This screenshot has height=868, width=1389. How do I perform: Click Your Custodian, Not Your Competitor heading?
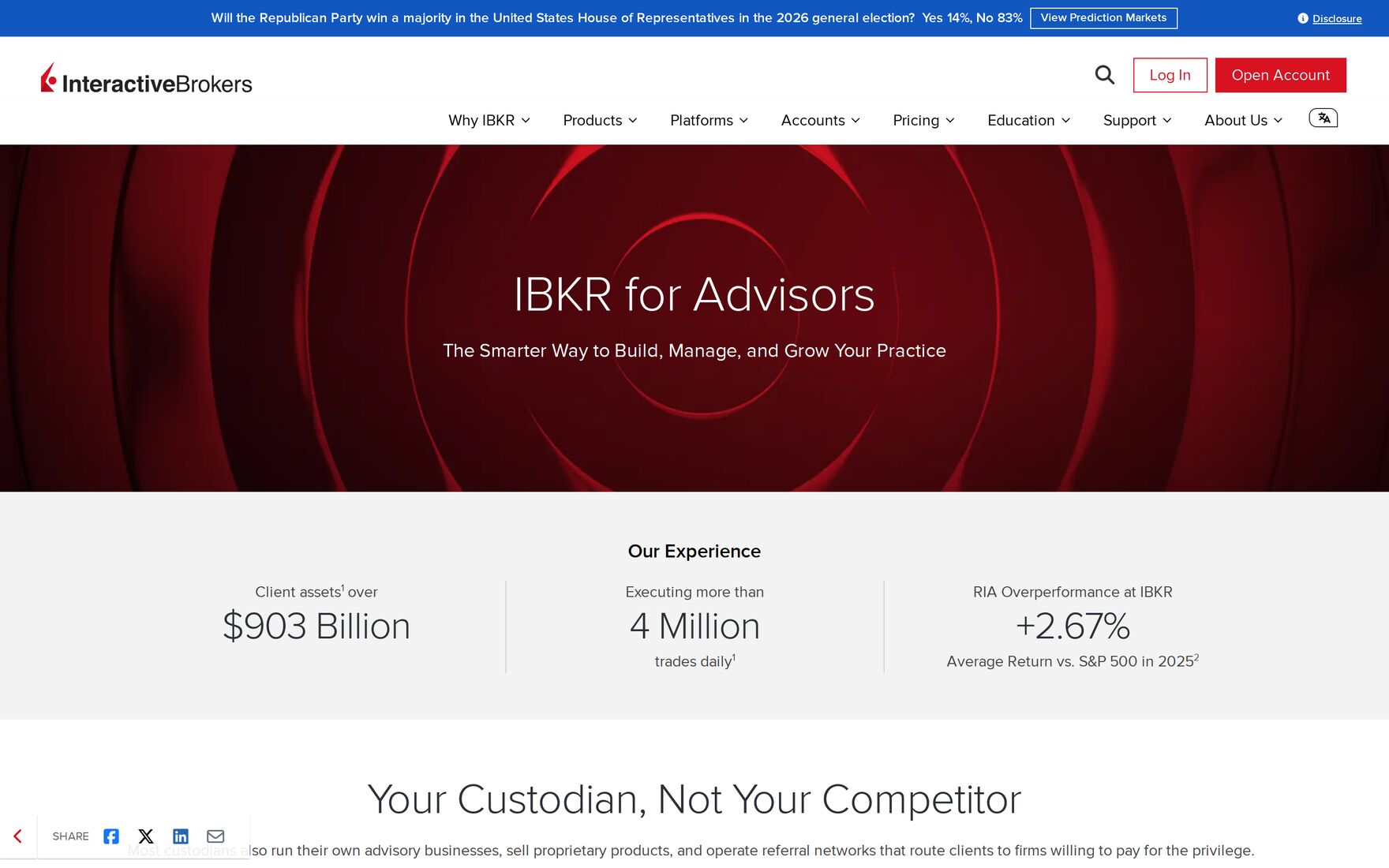pyautogui.click(x=694, y=799)
